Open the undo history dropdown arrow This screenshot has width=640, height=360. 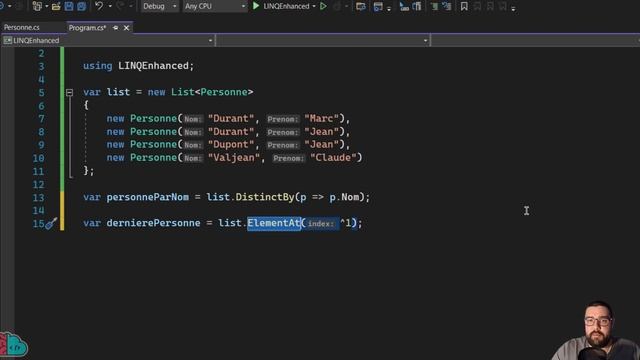click(x=110, y=6)
